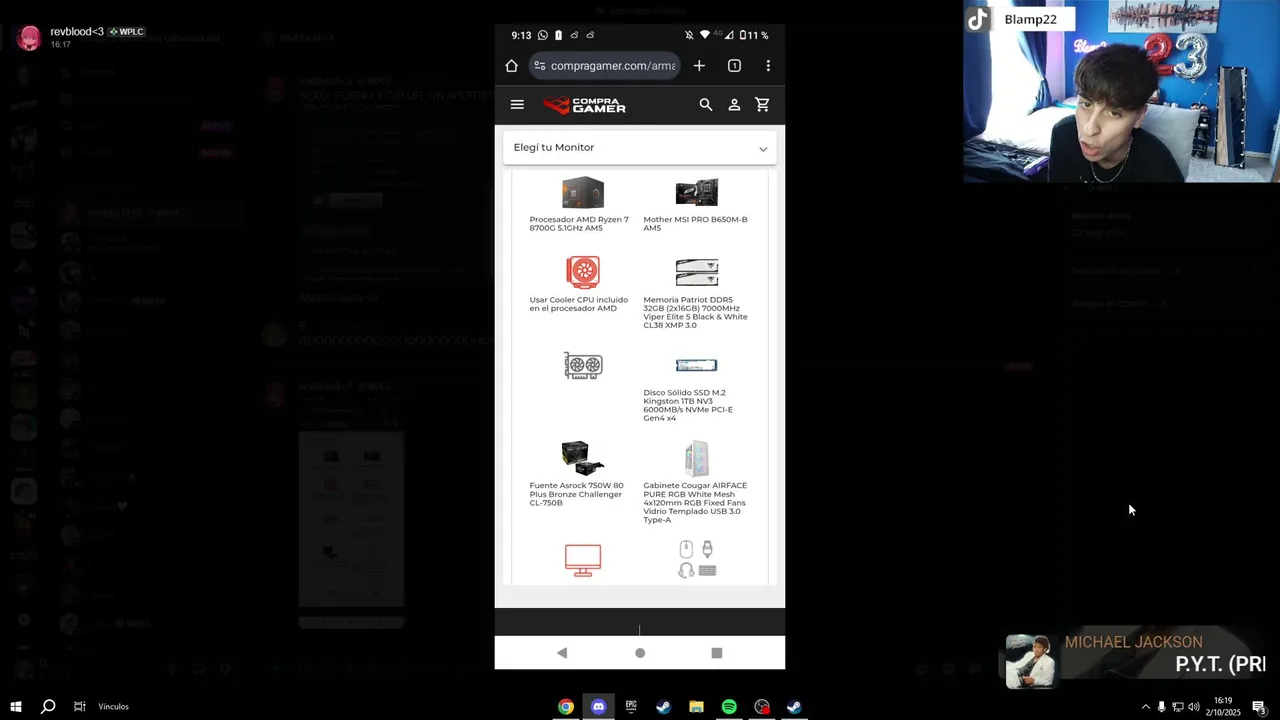
Task: Click the WPLC server tag badge
Action: 127,32
